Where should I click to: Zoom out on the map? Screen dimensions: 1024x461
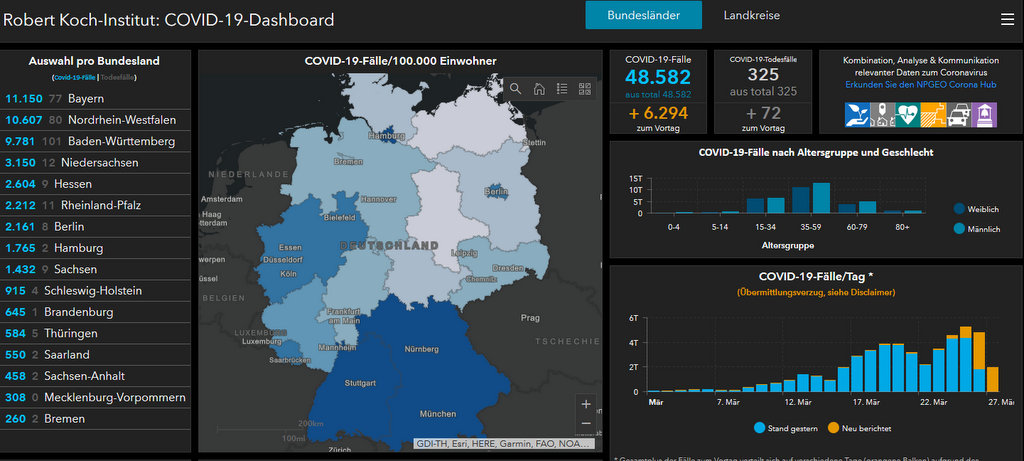(x=585, y=423)
